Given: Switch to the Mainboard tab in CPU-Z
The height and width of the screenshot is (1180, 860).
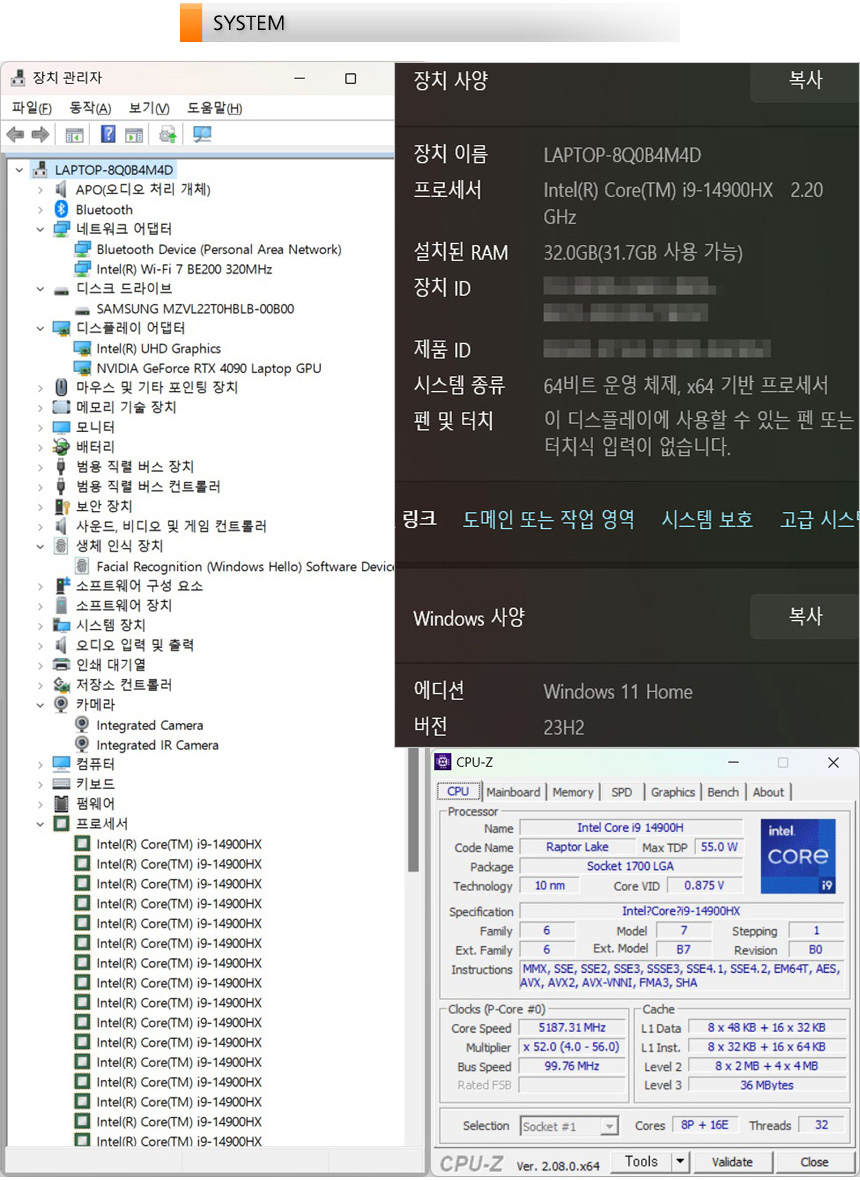Looking at the screenshot, I should (x=513, y=792).
